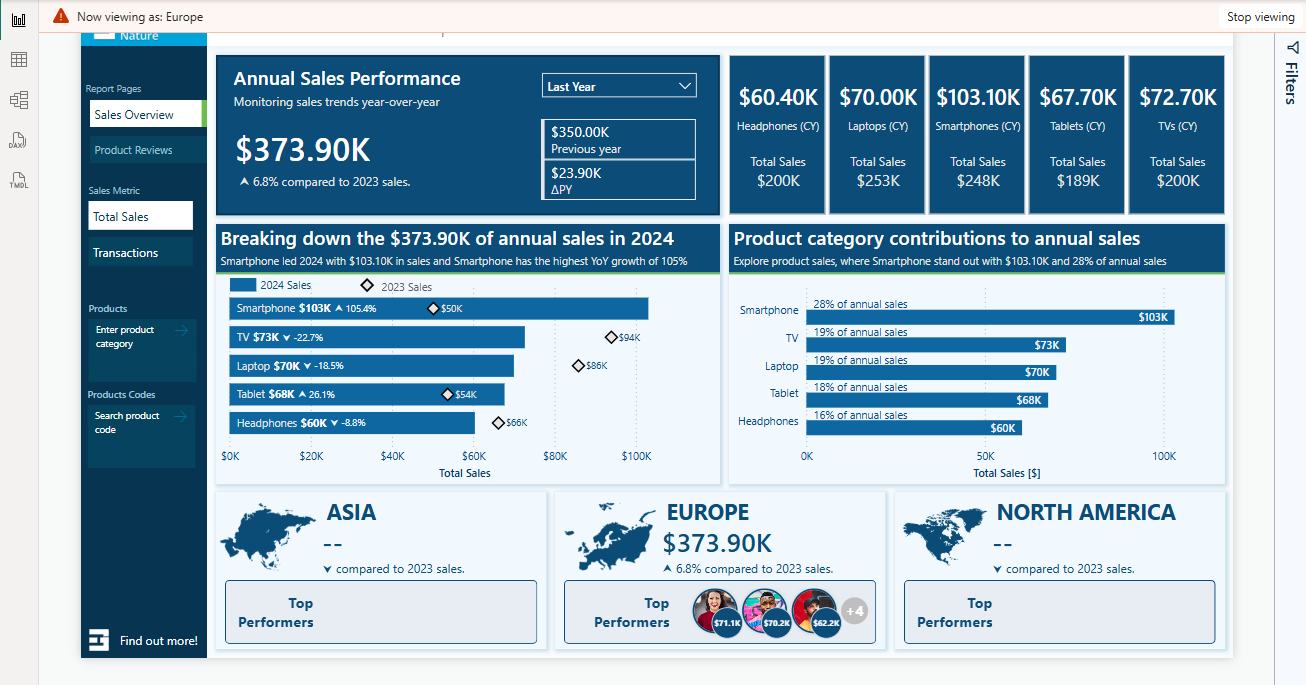1306x685 pixels.
Task: Open Table view from the sidebar
Action: click(18, 59)
